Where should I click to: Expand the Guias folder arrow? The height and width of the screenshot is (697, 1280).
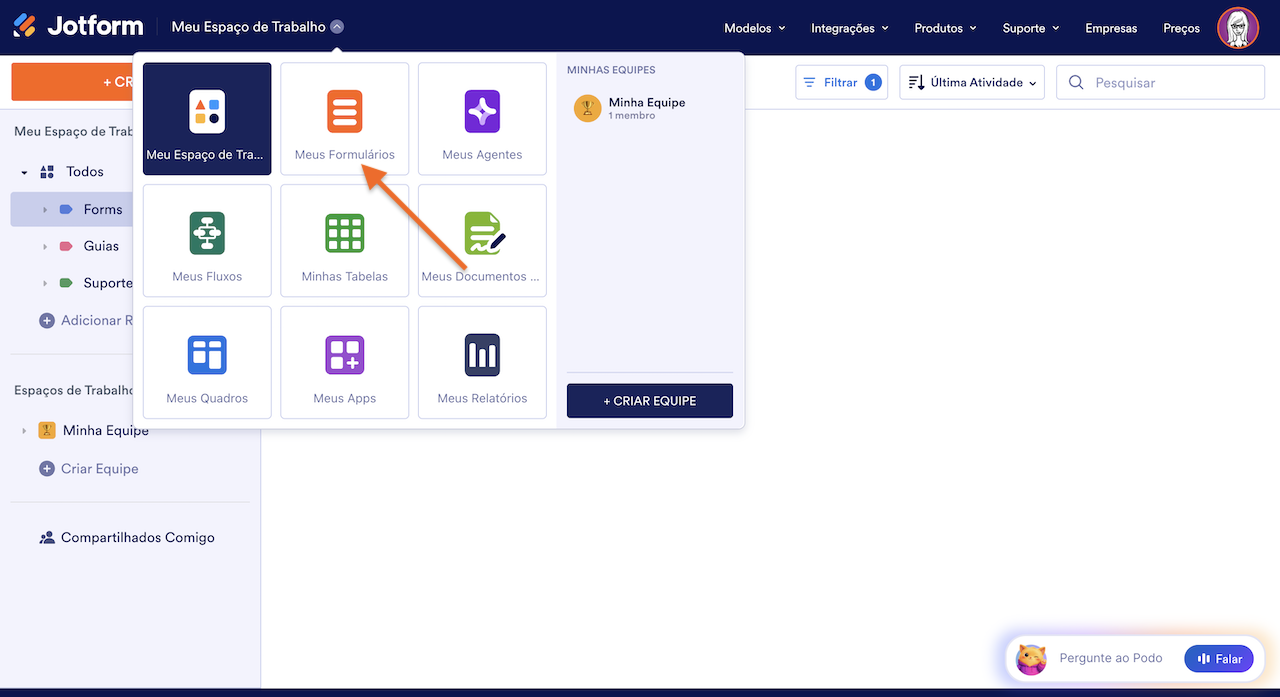pyautogui.click(x=45, y=246)
